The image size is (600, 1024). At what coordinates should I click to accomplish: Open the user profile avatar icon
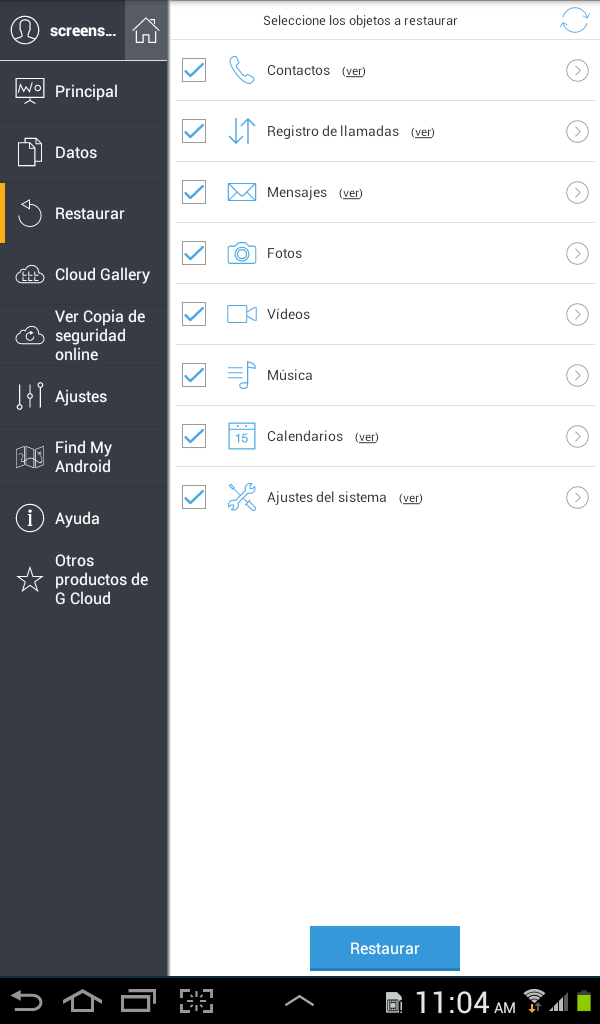25,30
